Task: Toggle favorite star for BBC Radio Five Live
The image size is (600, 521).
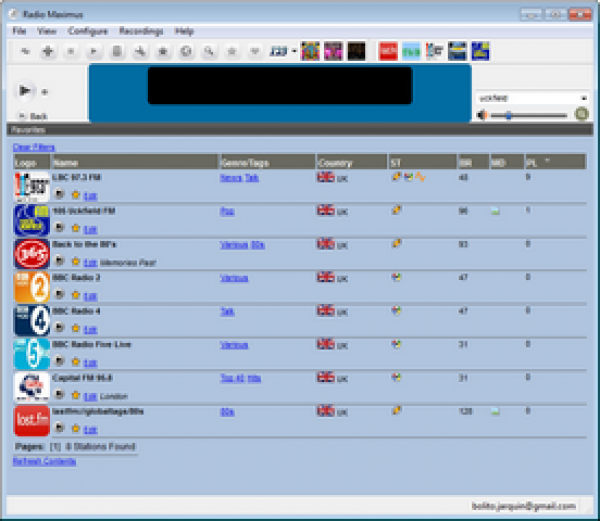Action: click(x=76, y=361)
